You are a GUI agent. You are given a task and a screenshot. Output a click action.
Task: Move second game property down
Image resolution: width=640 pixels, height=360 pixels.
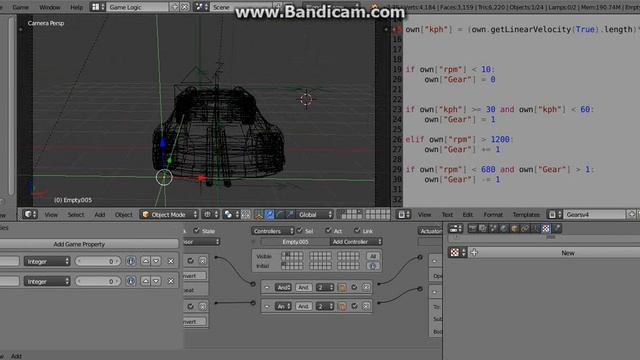point(156,281)
